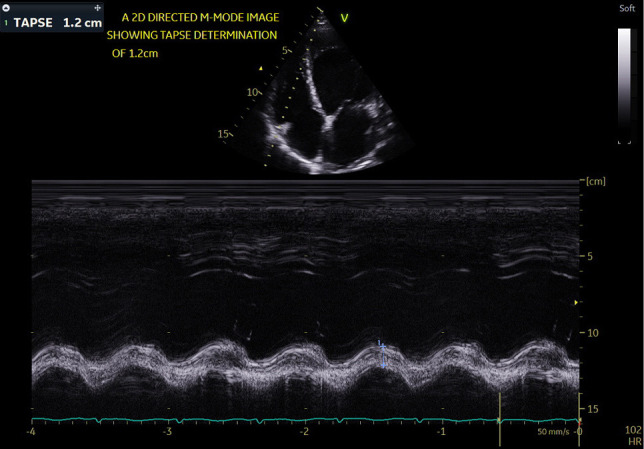
Task: Collapse the TAPSE measurement panel arrow
Action: 4,6
